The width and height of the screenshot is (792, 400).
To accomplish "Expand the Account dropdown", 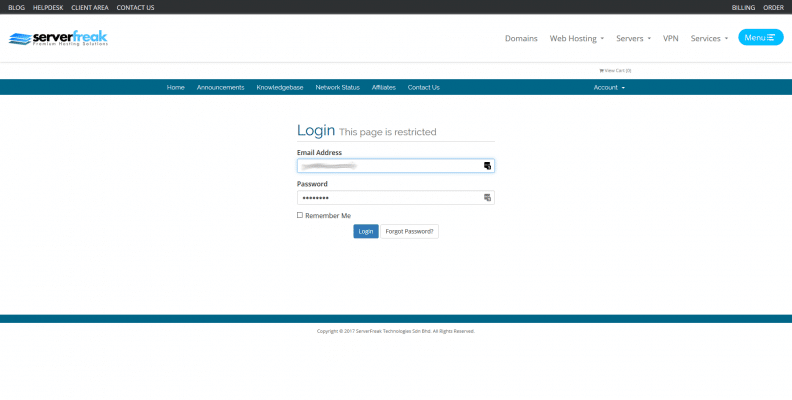I will [x=609, y=87].
